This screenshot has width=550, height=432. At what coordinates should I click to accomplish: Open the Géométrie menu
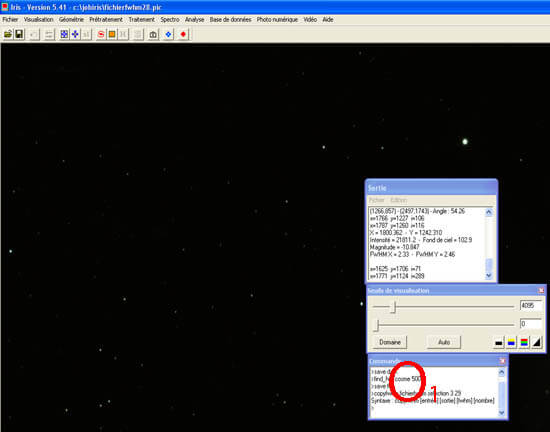tap(72, 20)
